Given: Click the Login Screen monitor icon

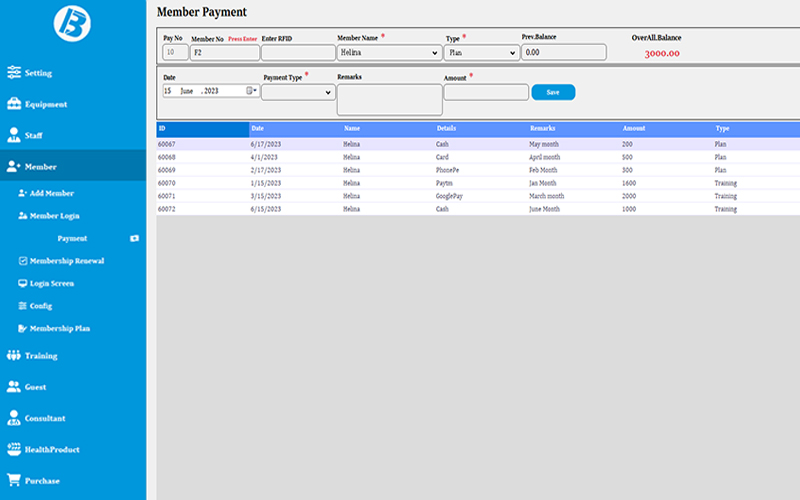Looking at the screenshot, I should 22,283.
